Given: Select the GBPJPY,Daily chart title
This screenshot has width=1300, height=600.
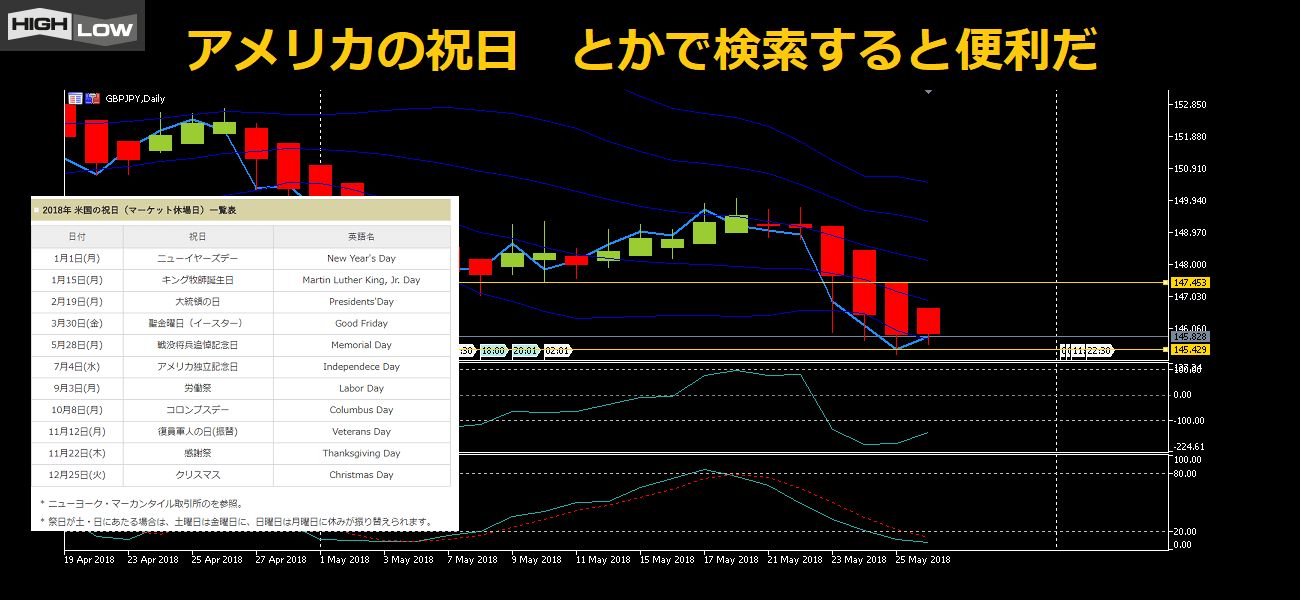Looking at the screenshot, I should [x=135, y=98].
